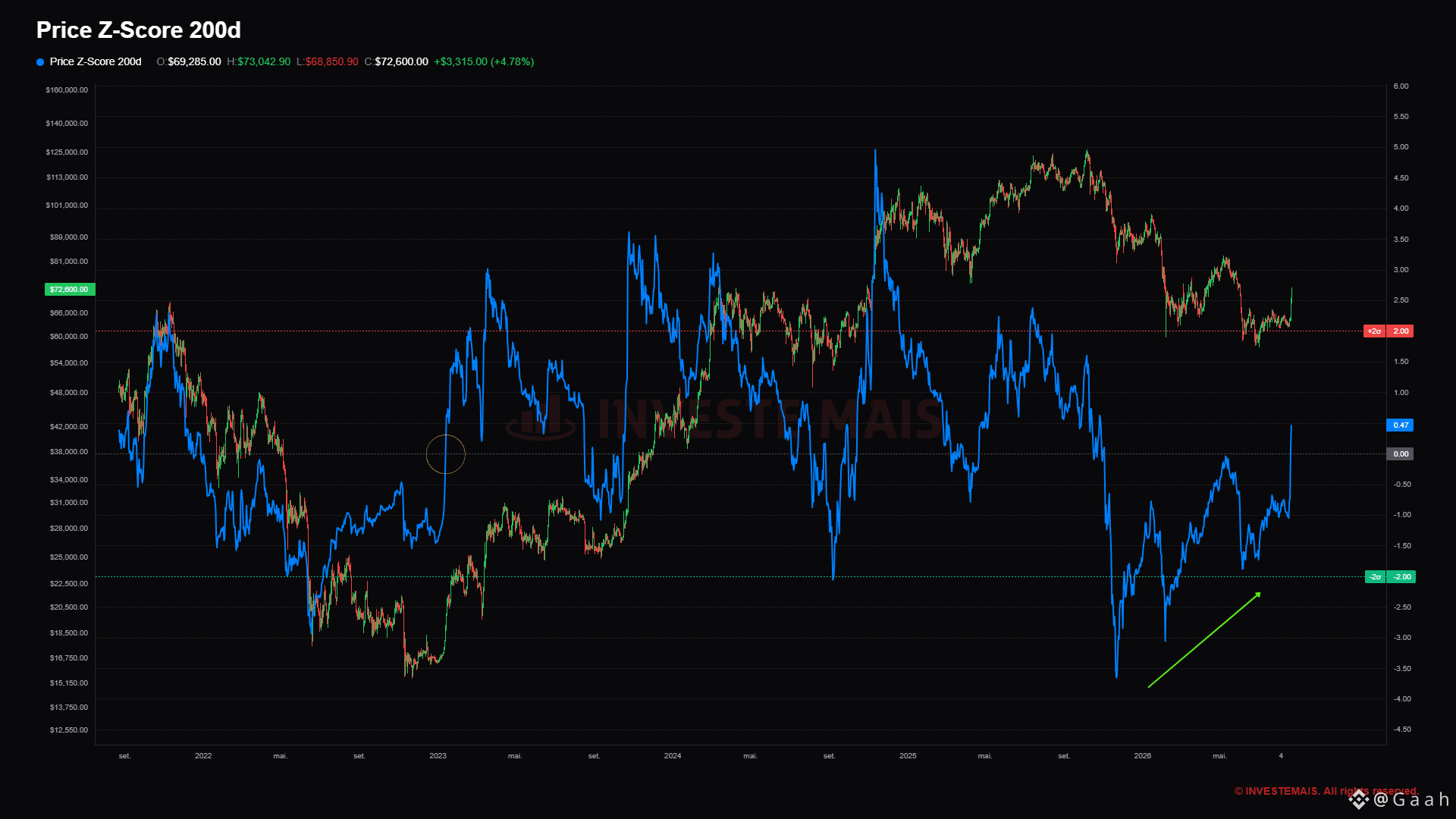Image resolution: width=1456 pixels, height=819 pixels.
Task: Click the $48,000.00 price axis label
Action: (x=69, y=392)
